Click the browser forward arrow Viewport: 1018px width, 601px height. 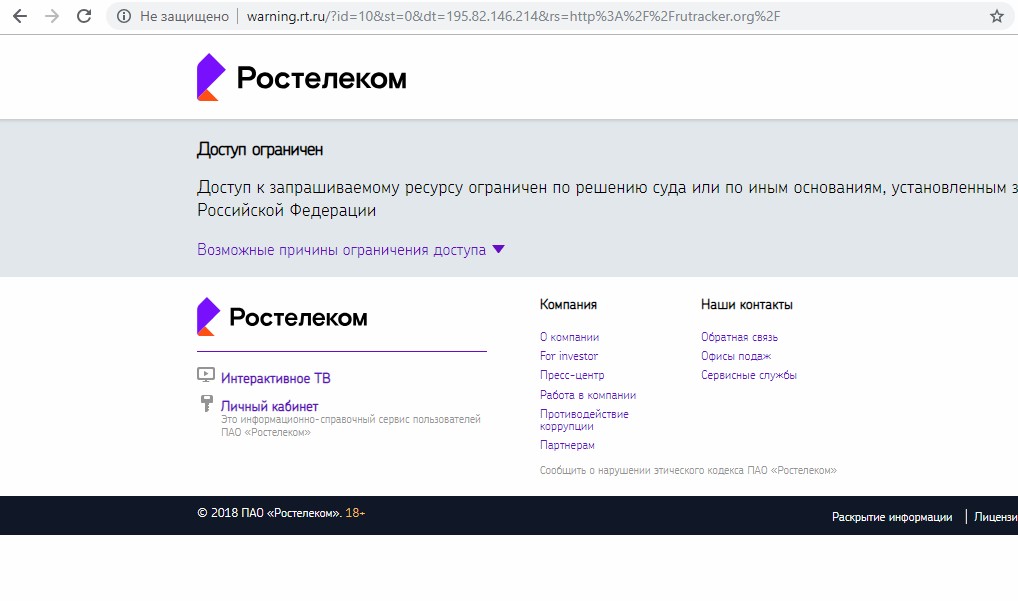[52, 16]
